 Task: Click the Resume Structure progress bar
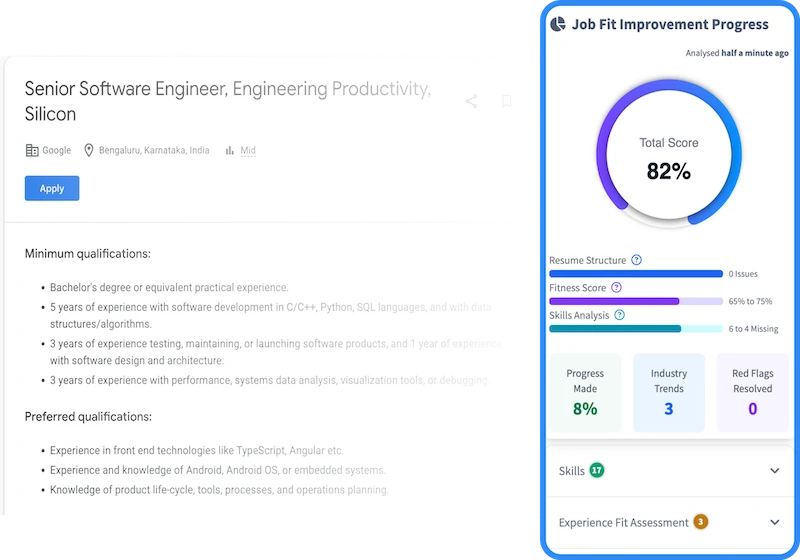(x=636, y=274)
